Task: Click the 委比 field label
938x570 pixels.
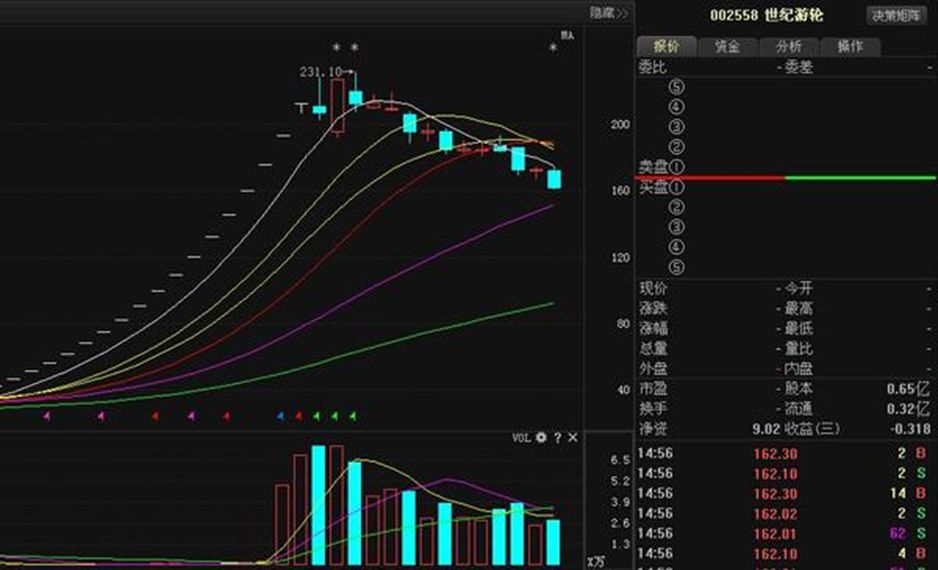Action: [652, 67]
